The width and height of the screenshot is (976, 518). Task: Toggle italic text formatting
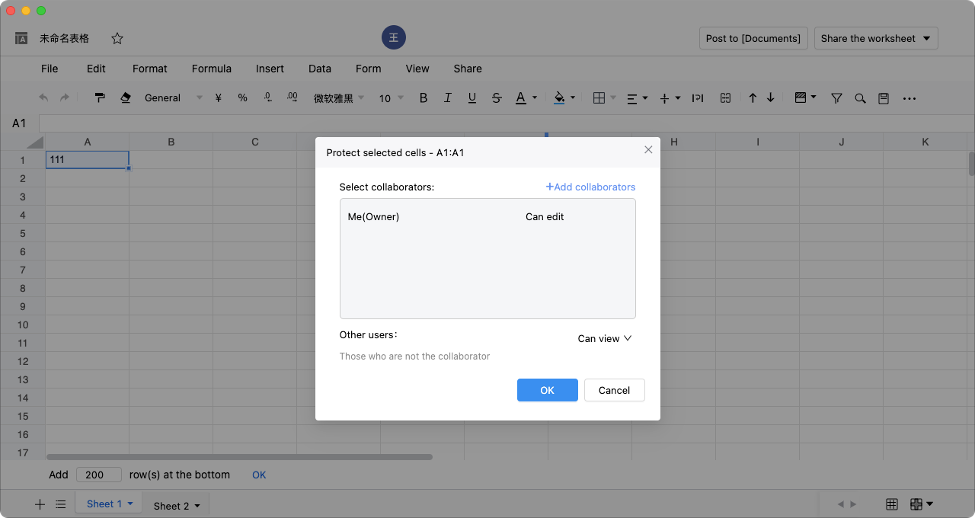448,98
